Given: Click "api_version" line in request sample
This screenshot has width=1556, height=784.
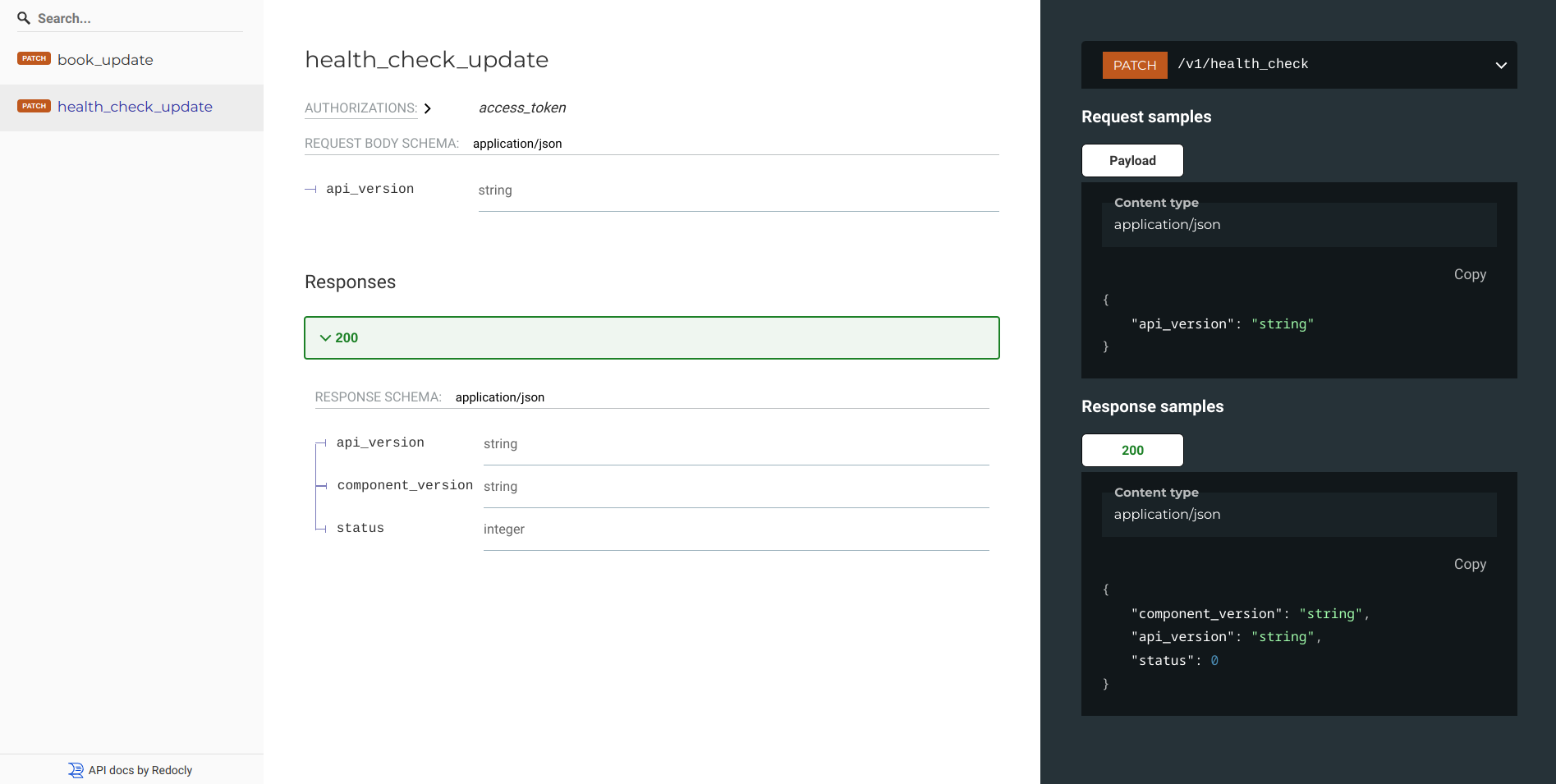Looking at the screenshot, I should (1222, 323).
